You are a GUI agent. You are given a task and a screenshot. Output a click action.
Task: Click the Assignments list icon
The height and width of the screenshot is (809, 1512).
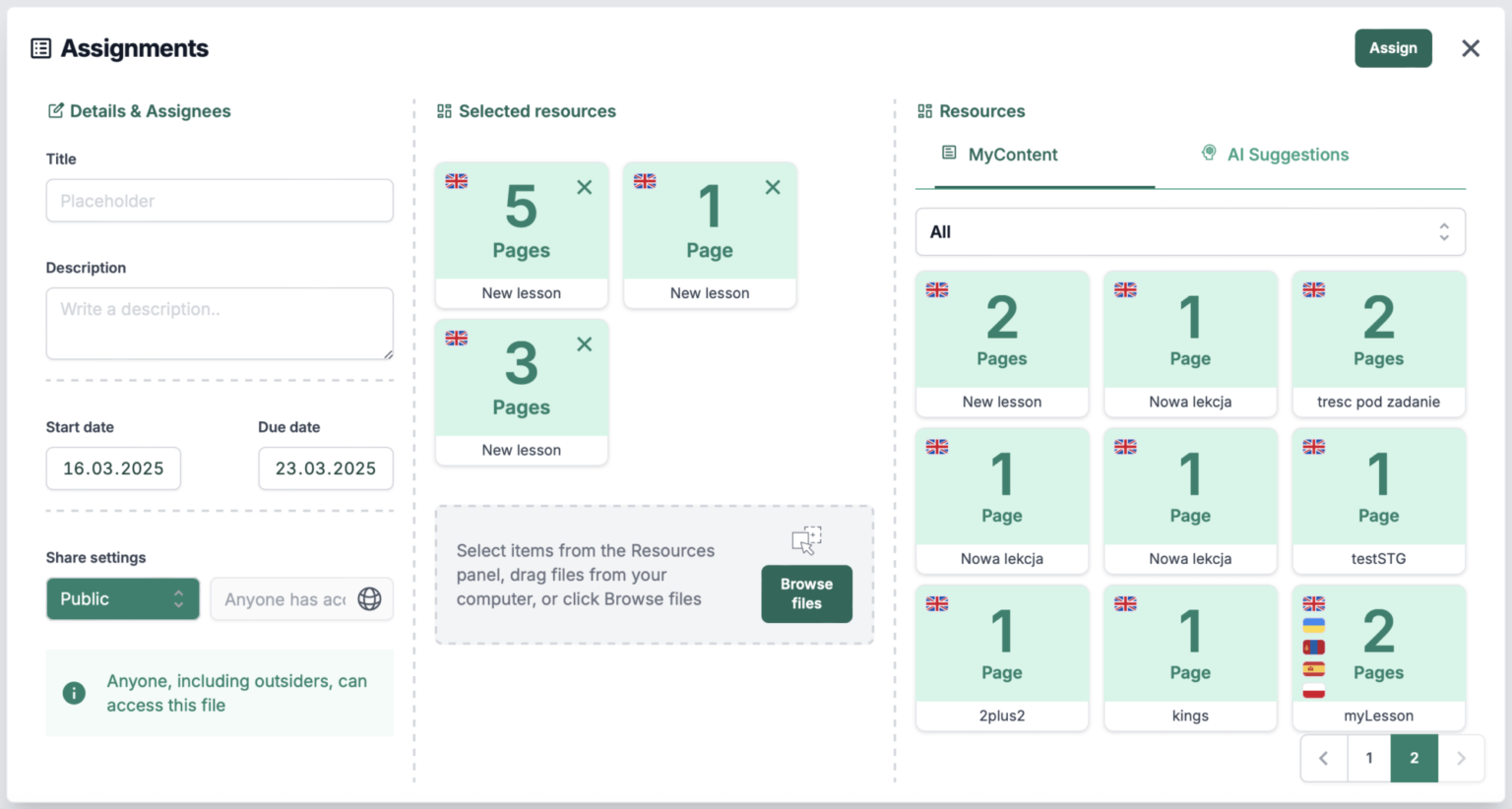40,47
